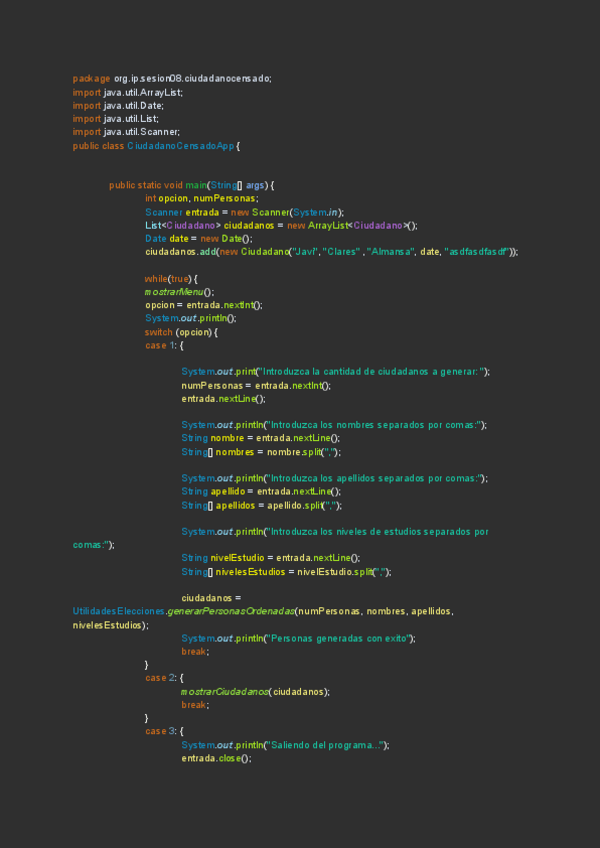
Task: Click the package declaration line
Action: click(172, 78)
